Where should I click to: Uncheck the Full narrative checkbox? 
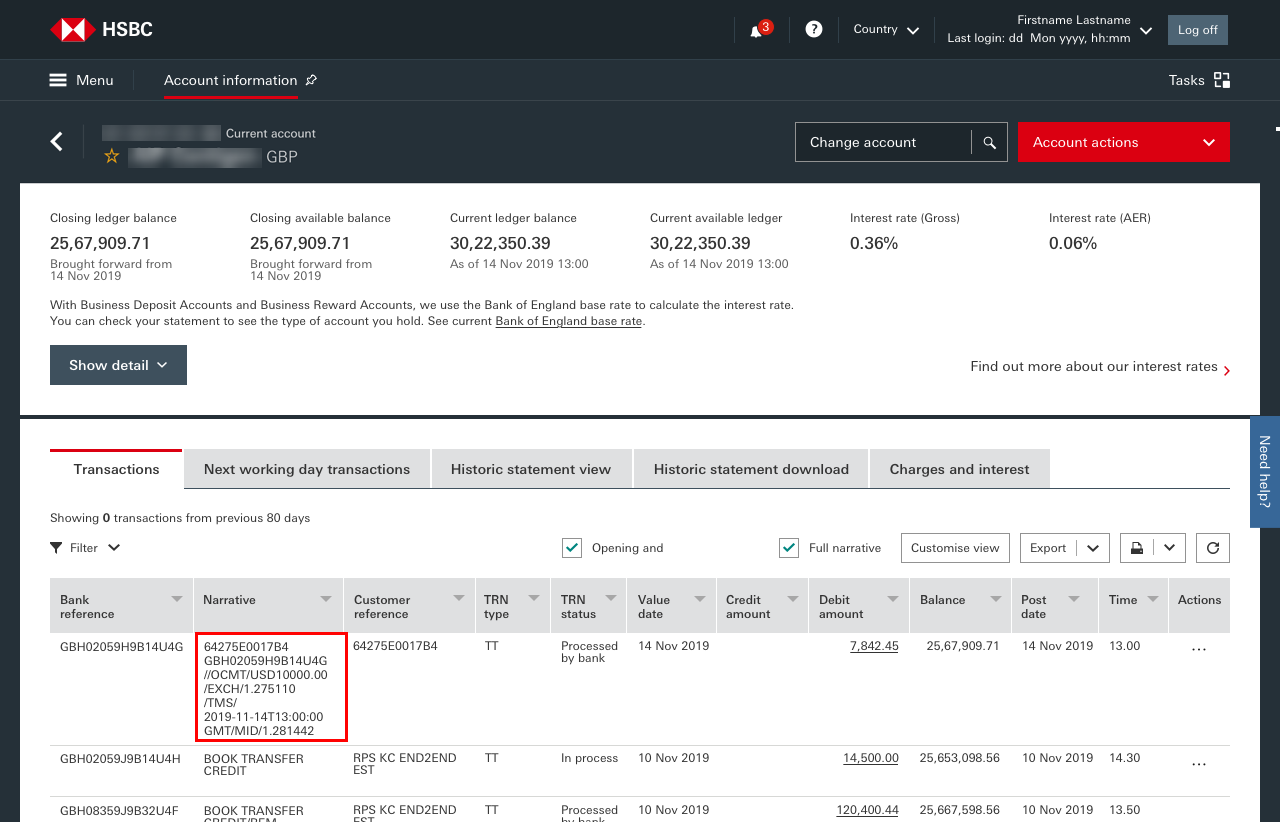click(789, 548)
